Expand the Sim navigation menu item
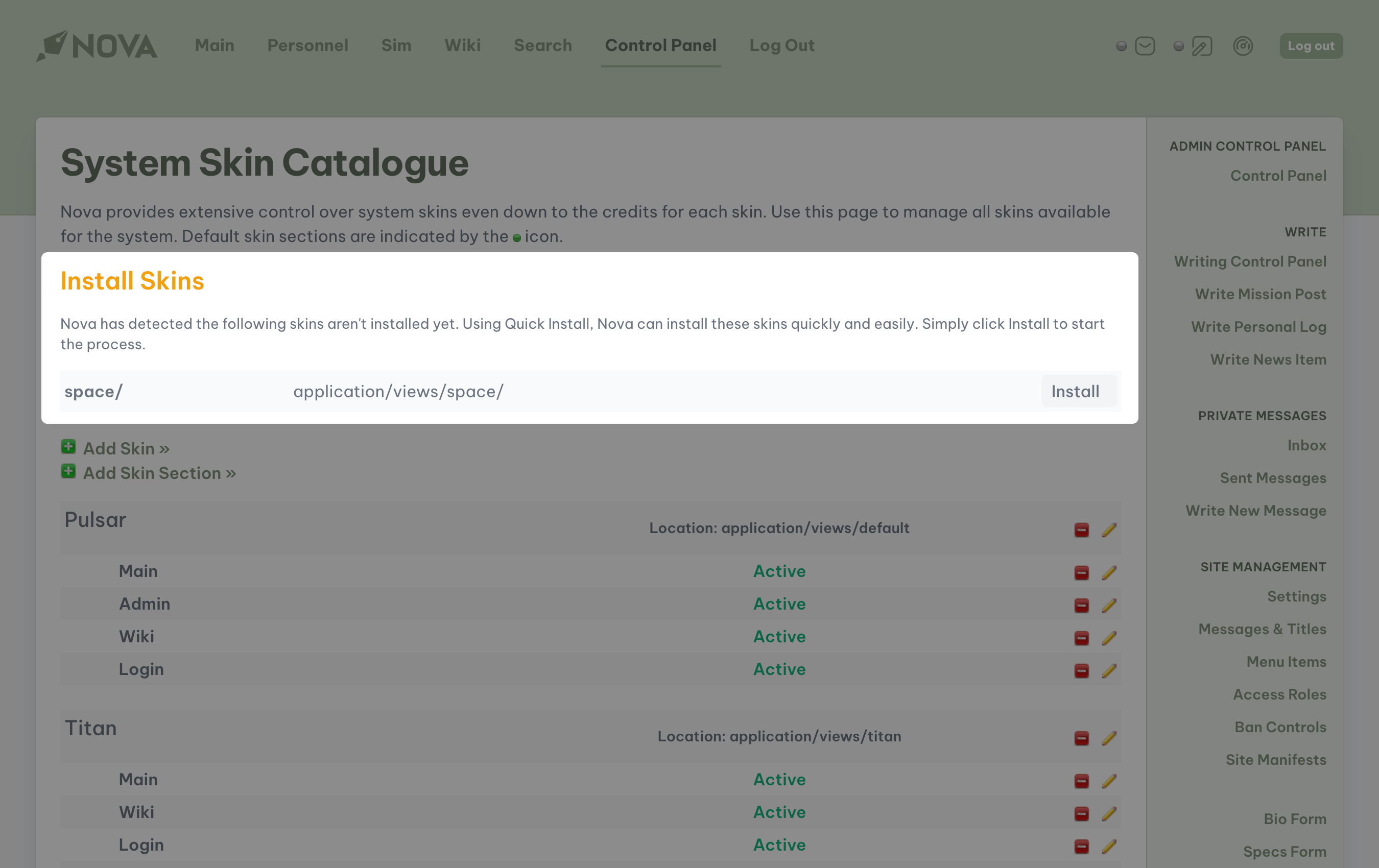This screenshot has height=868, width=1379. (x=396, y=44)
